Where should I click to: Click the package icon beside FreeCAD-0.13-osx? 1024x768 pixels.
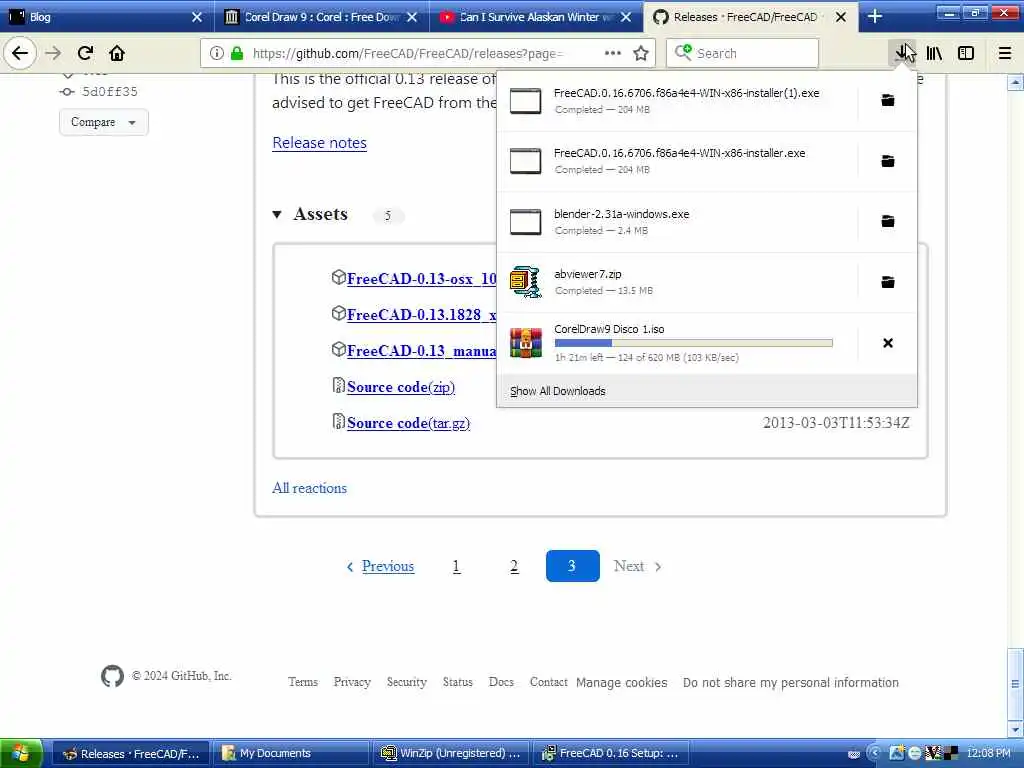[338, 278]
